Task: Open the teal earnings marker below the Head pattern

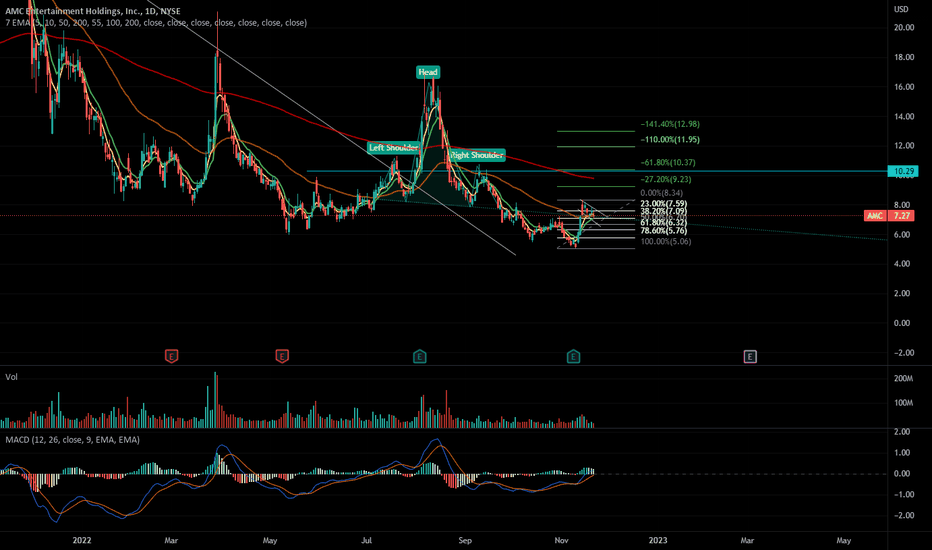Action: click(420, 356)
